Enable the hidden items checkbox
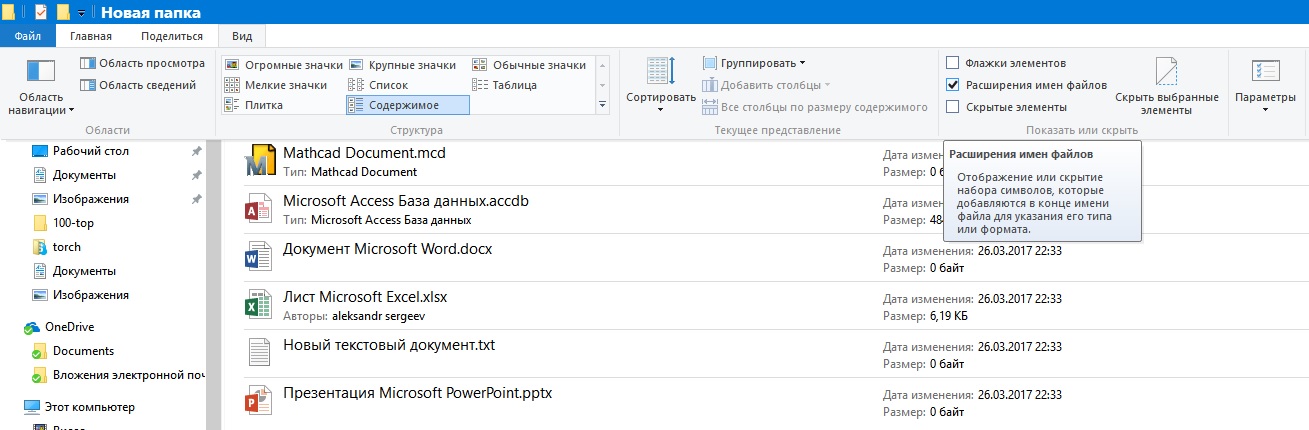The width and height of the screenshot is (1309, 430). click(x=953, y=107)
